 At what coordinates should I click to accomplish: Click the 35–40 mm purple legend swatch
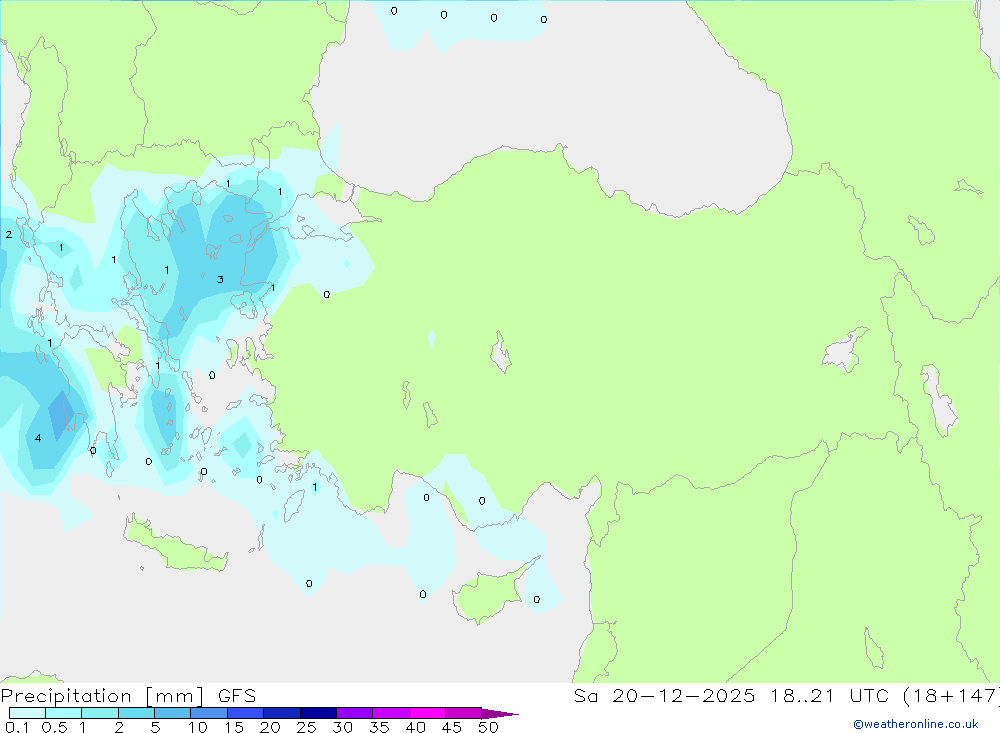[391, 713]
